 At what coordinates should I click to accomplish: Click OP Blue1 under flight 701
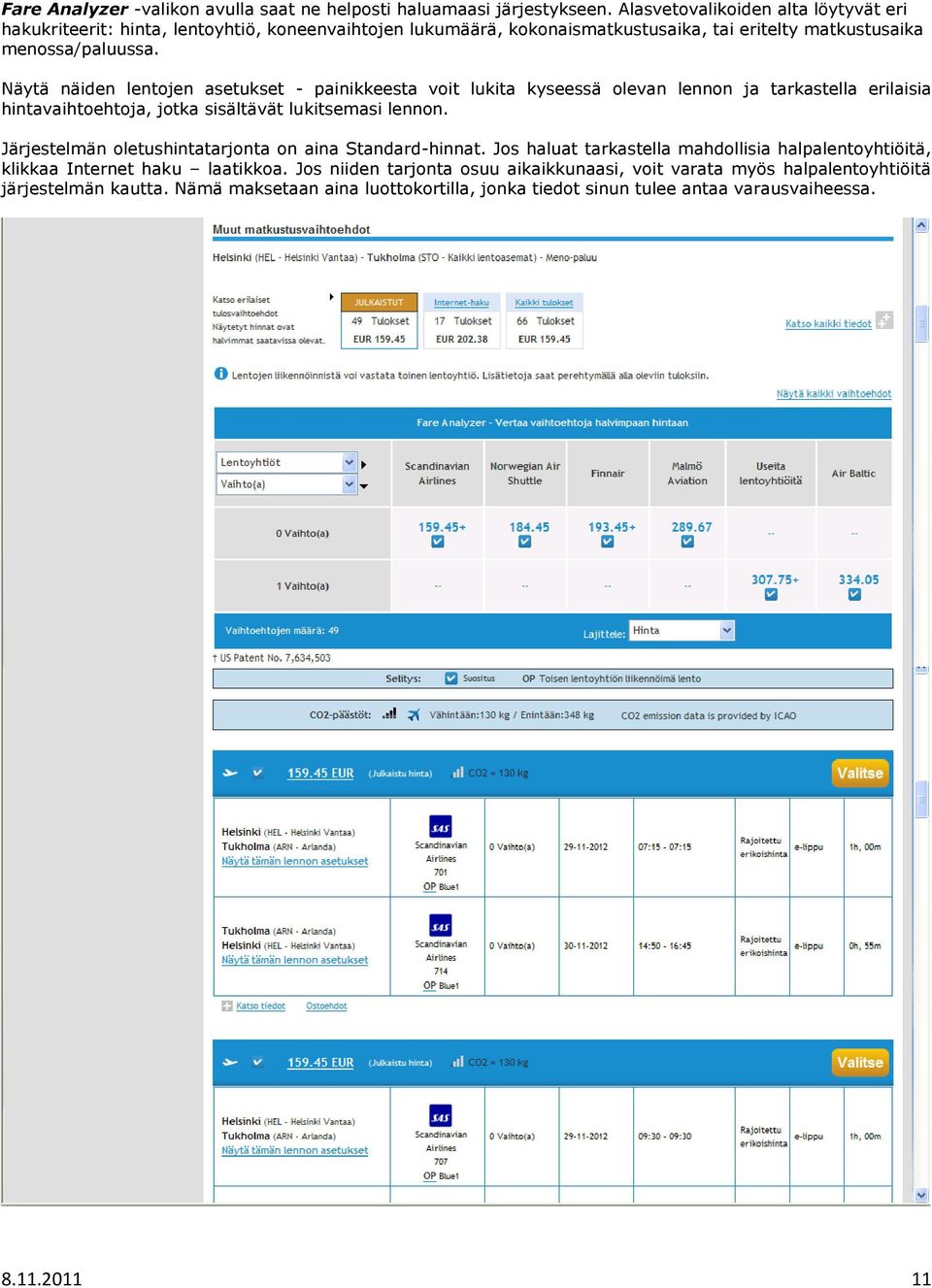[x=441, y=887]
